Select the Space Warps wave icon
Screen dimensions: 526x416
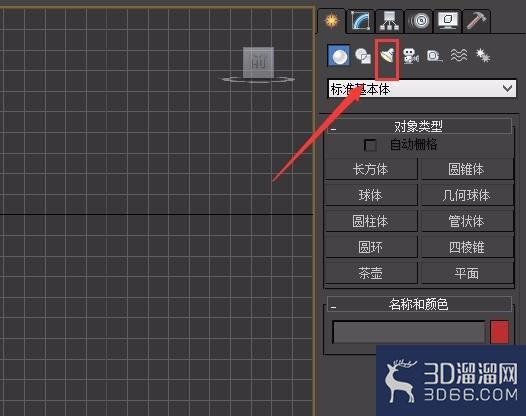459,56
